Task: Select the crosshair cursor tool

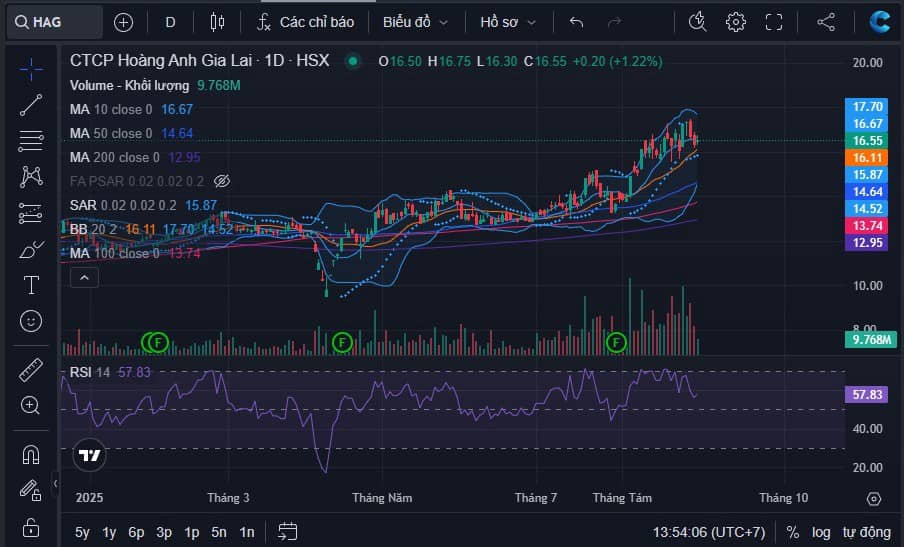Action: [31, 69]
